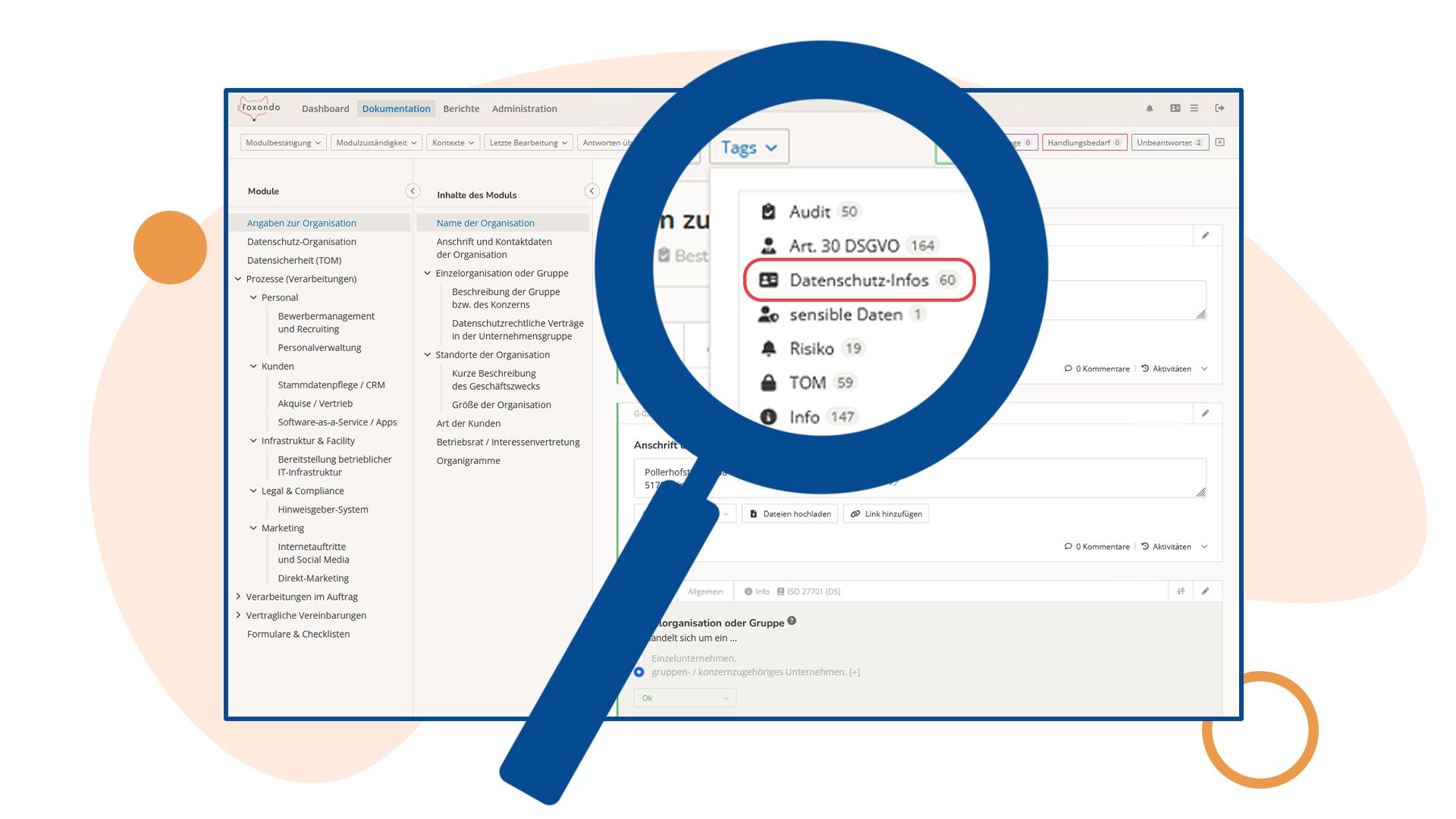Click pencil edit icon of Einzelorganisation section
The image size is (1456, 819).
(1205, 591)
